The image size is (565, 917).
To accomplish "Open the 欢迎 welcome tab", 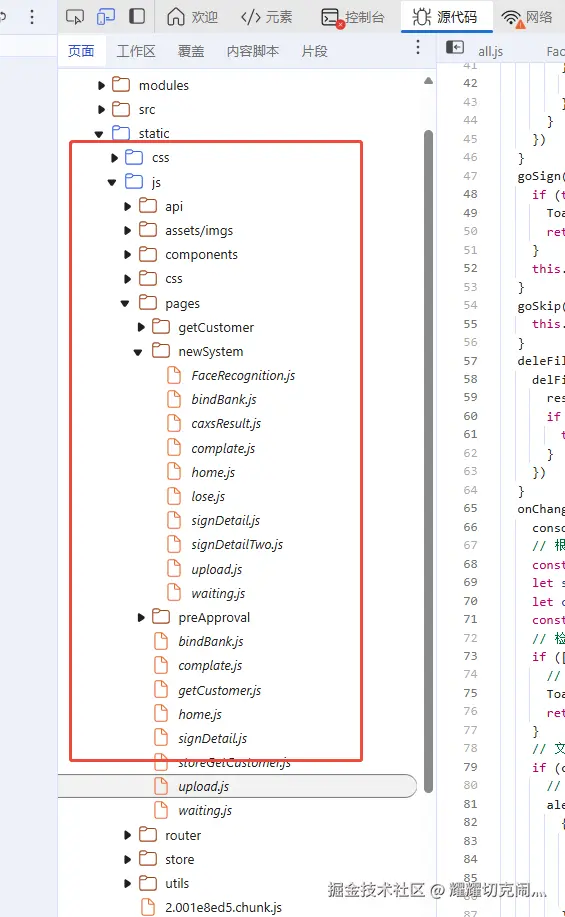I will pos(192,17).
